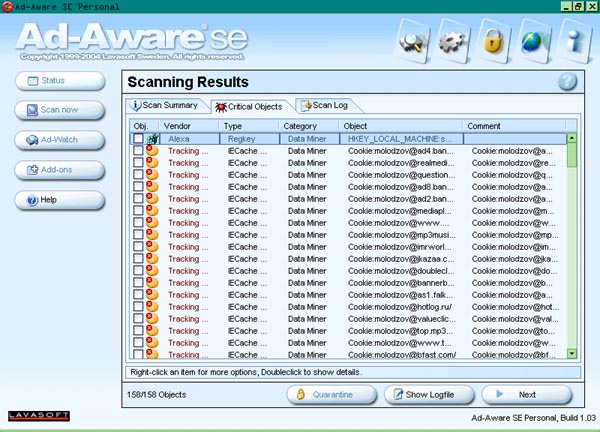This screenshot has height=432, width=600.
Task: Check the box for cookie molodzov@mp3musi
Action: 138,235
